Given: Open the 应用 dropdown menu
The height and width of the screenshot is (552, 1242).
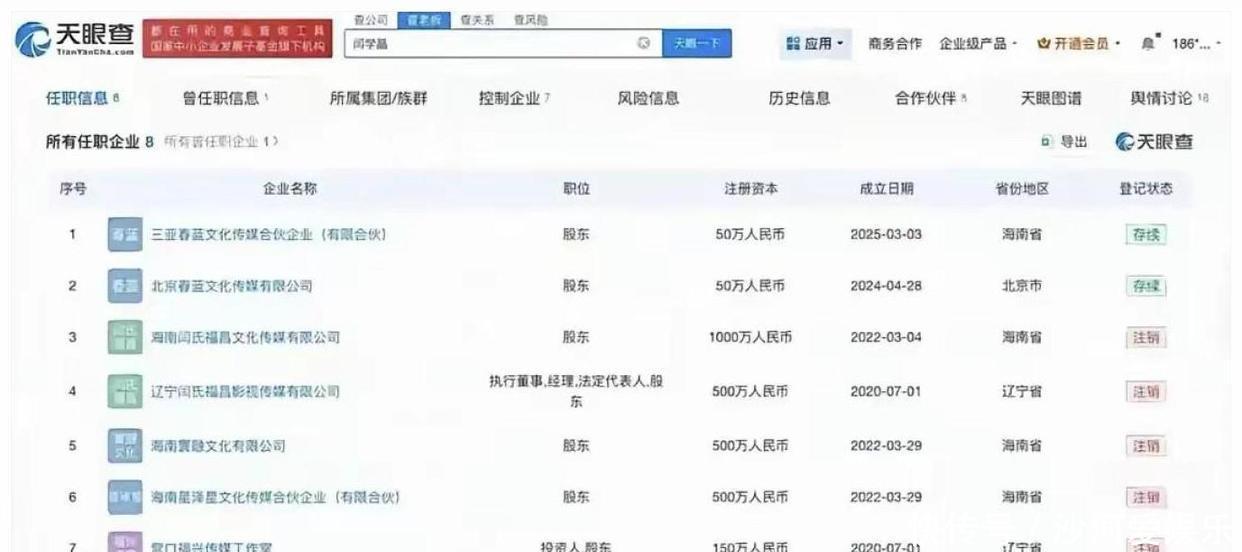Looking at the screenshot, I should pos(816,44).
